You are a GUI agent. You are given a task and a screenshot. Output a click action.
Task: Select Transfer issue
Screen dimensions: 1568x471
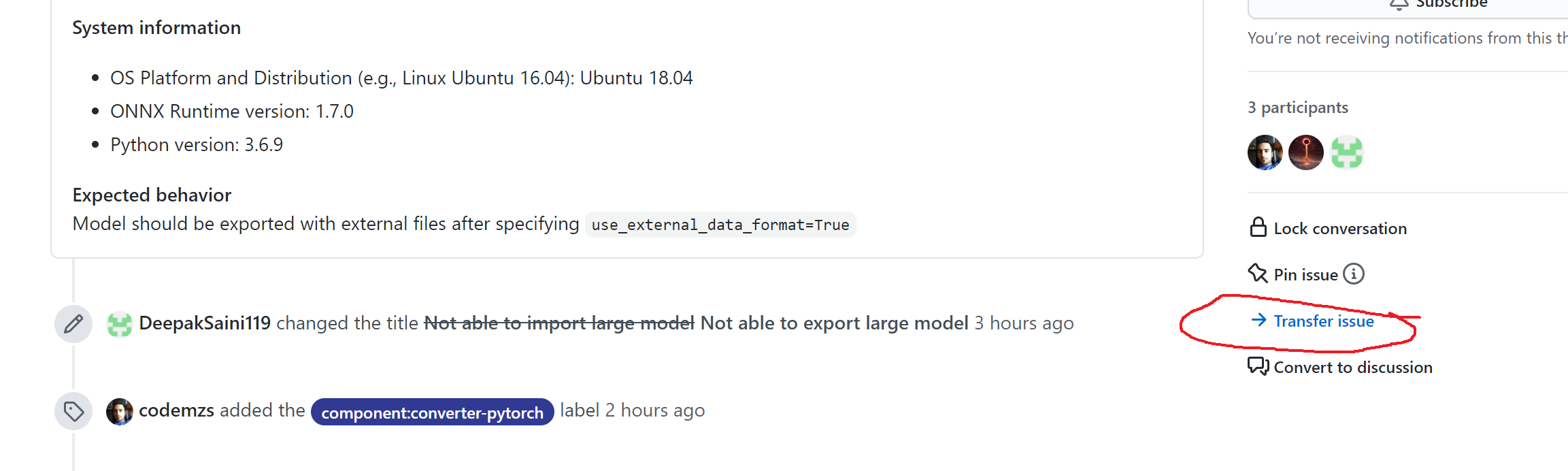coord(1322,321)
